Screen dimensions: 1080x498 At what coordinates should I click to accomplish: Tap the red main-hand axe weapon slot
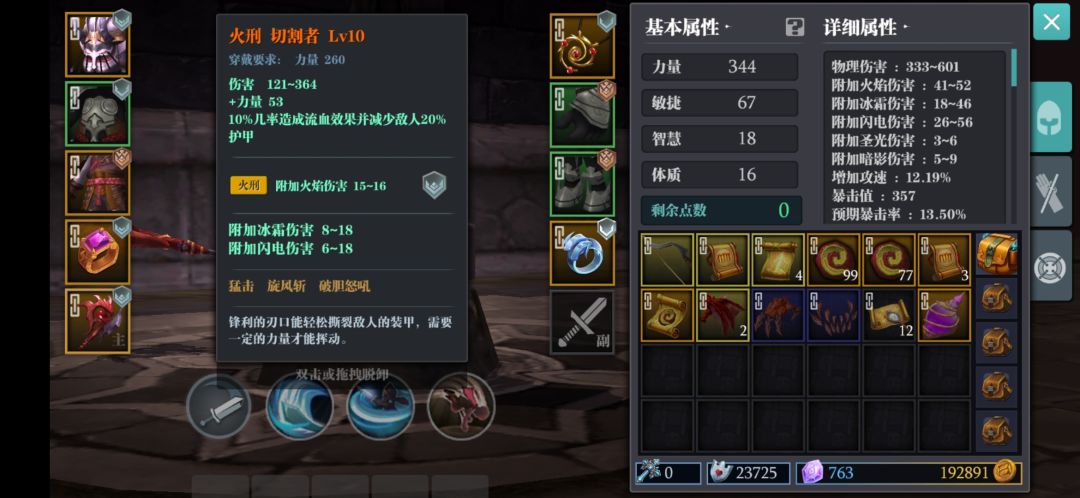98,321
